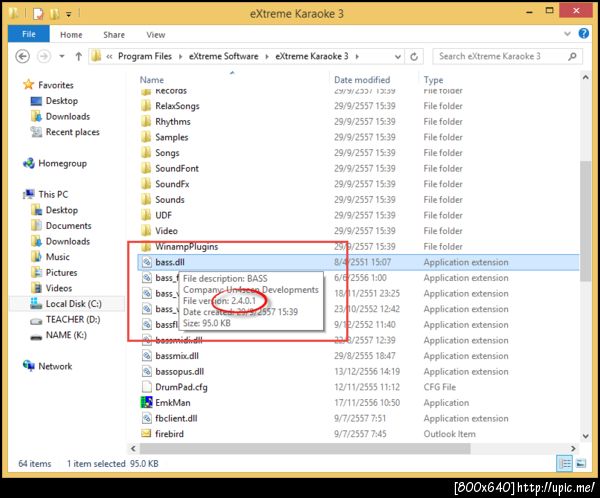
Task: Switch to the Home ribbon tab
Action: click(x=71, y=35)
